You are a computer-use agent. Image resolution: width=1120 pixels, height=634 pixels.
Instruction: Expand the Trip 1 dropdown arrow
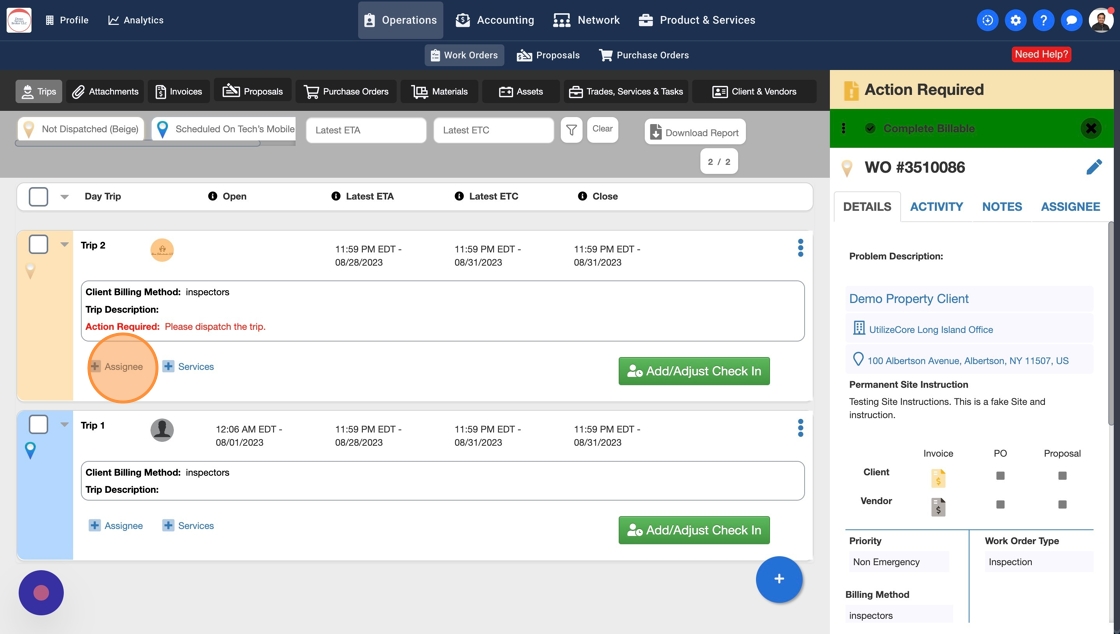tap(64, 424)
